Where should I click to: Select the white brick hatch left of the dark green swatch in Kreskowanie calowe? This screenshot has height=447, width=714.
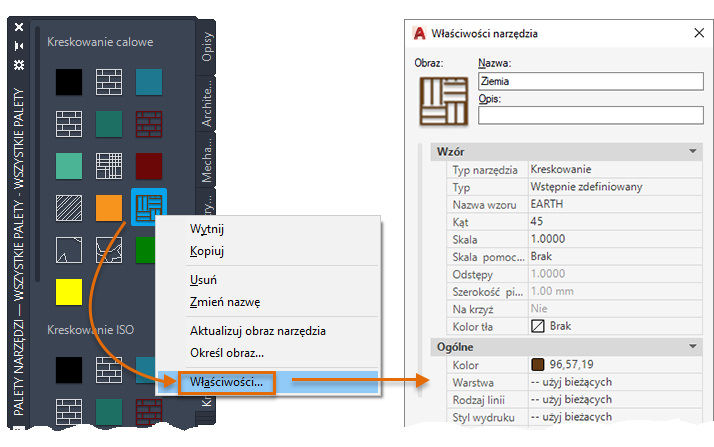[69, 124]
